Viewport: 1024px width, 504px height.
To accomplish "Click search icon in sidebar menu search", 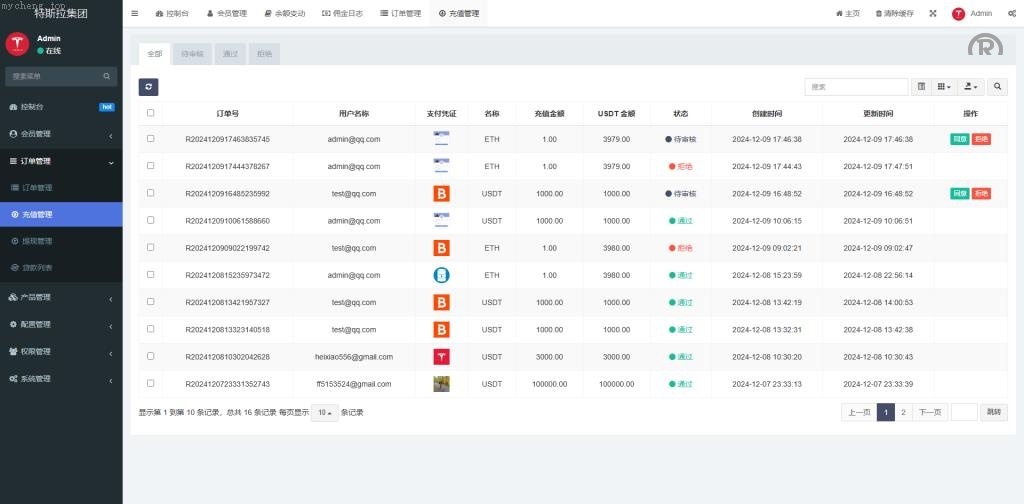I will 107,76.
